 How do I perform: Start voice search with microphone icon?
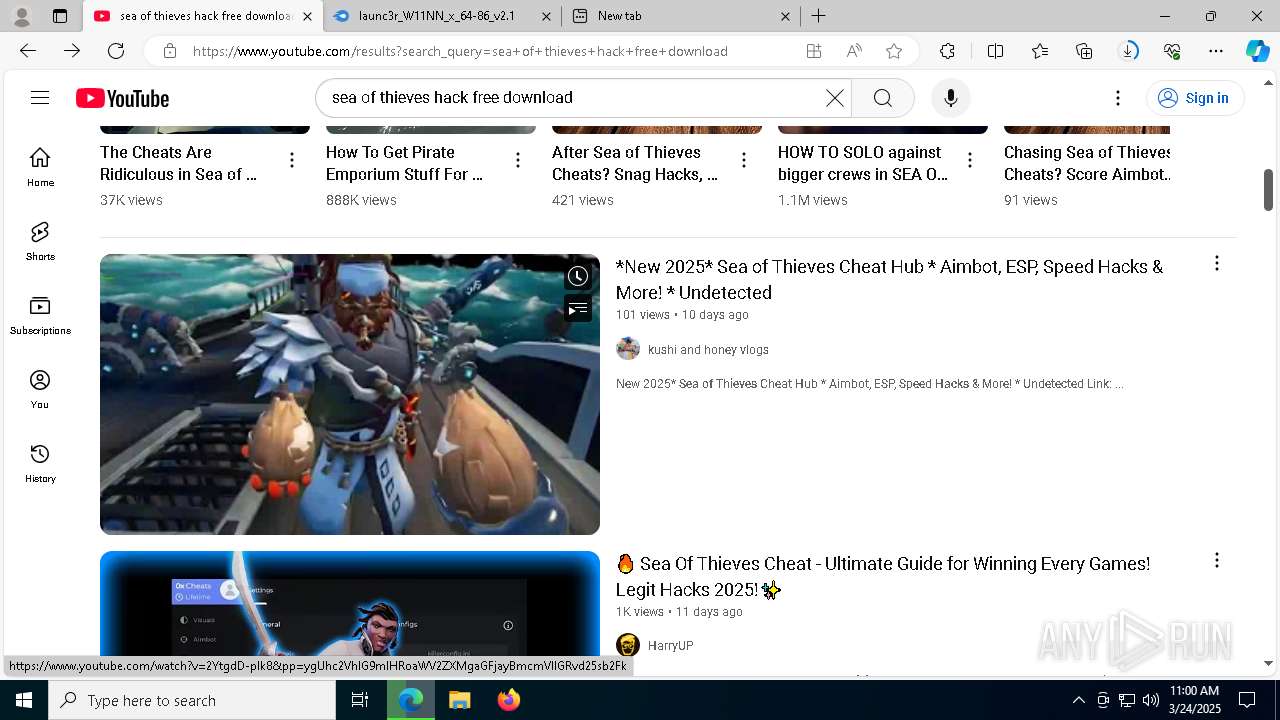pos(950,97)
